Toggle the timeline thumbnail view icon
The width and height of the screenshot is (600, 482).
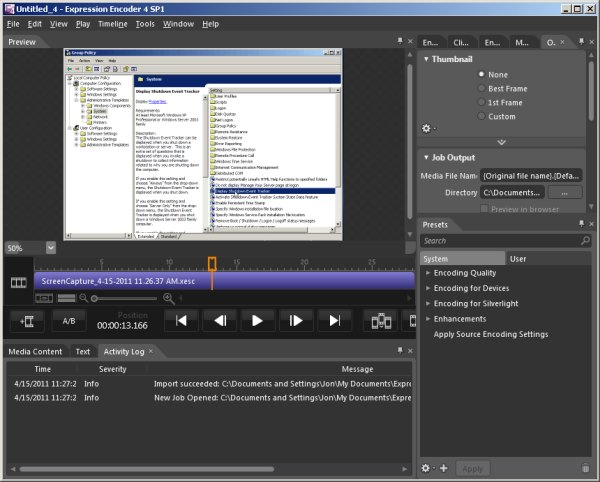(44, 298)
